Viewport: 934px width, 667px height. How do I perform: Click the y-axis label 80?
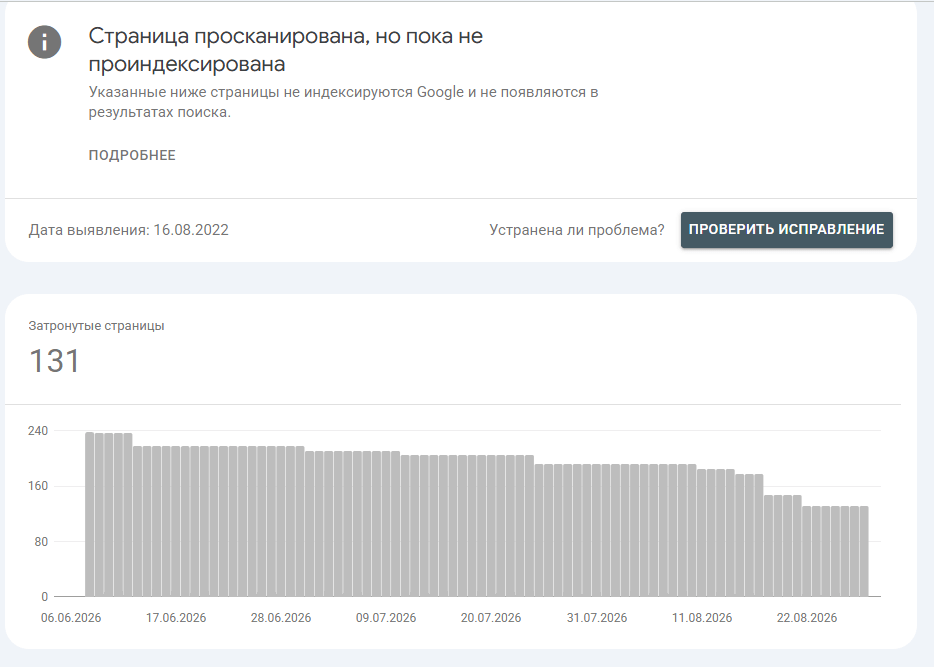click(x=41, y=542)
